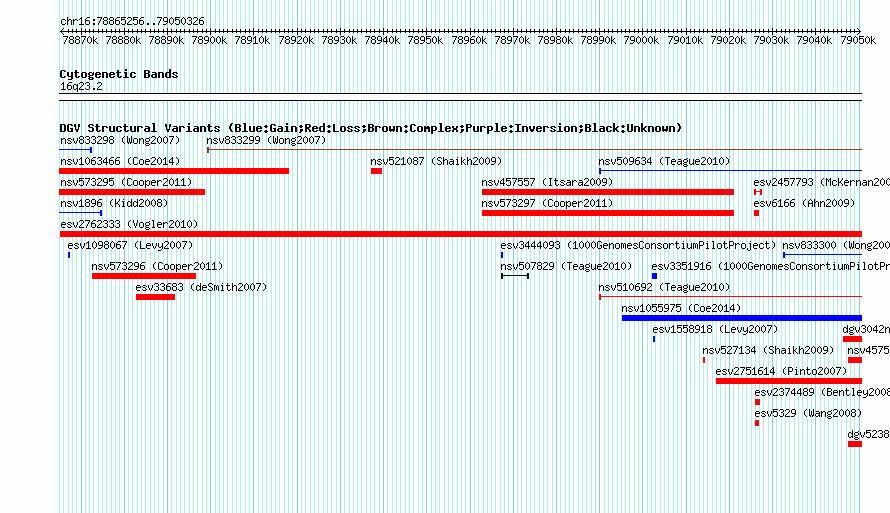Select nsv1896 (Kidd2008) label
The height and width of the screenshot is (513, 890).
[x=114, y=203]
